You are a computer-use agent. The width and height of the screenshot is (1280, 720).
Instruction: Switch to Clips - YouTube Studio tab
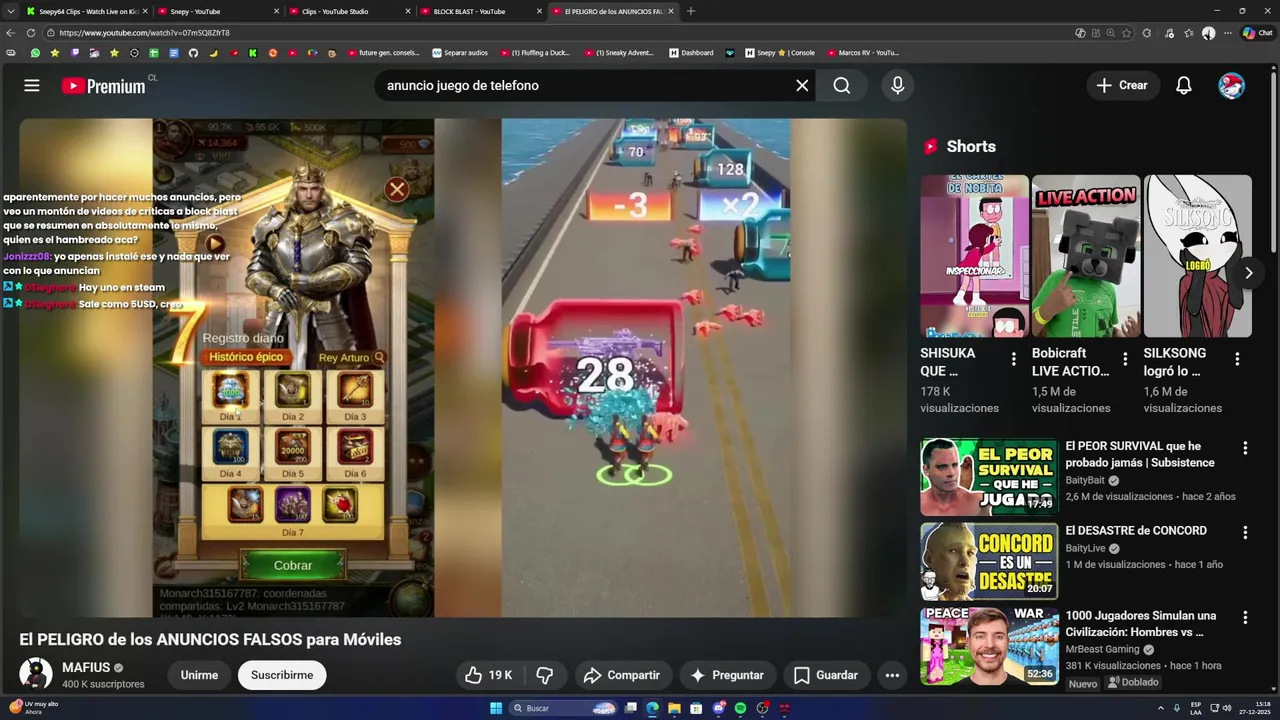click(349, 11)
